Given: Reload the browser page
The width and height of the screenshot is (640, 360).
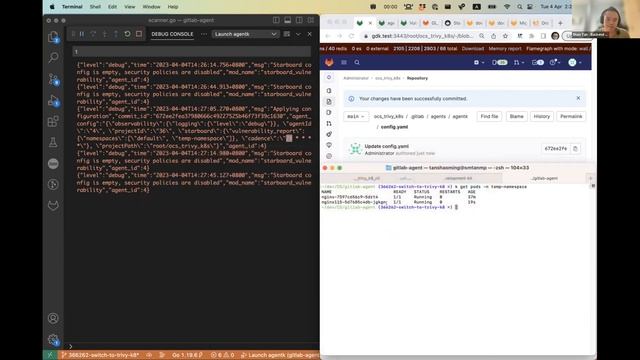Looking at the screenshot, I should pos(351,36).
